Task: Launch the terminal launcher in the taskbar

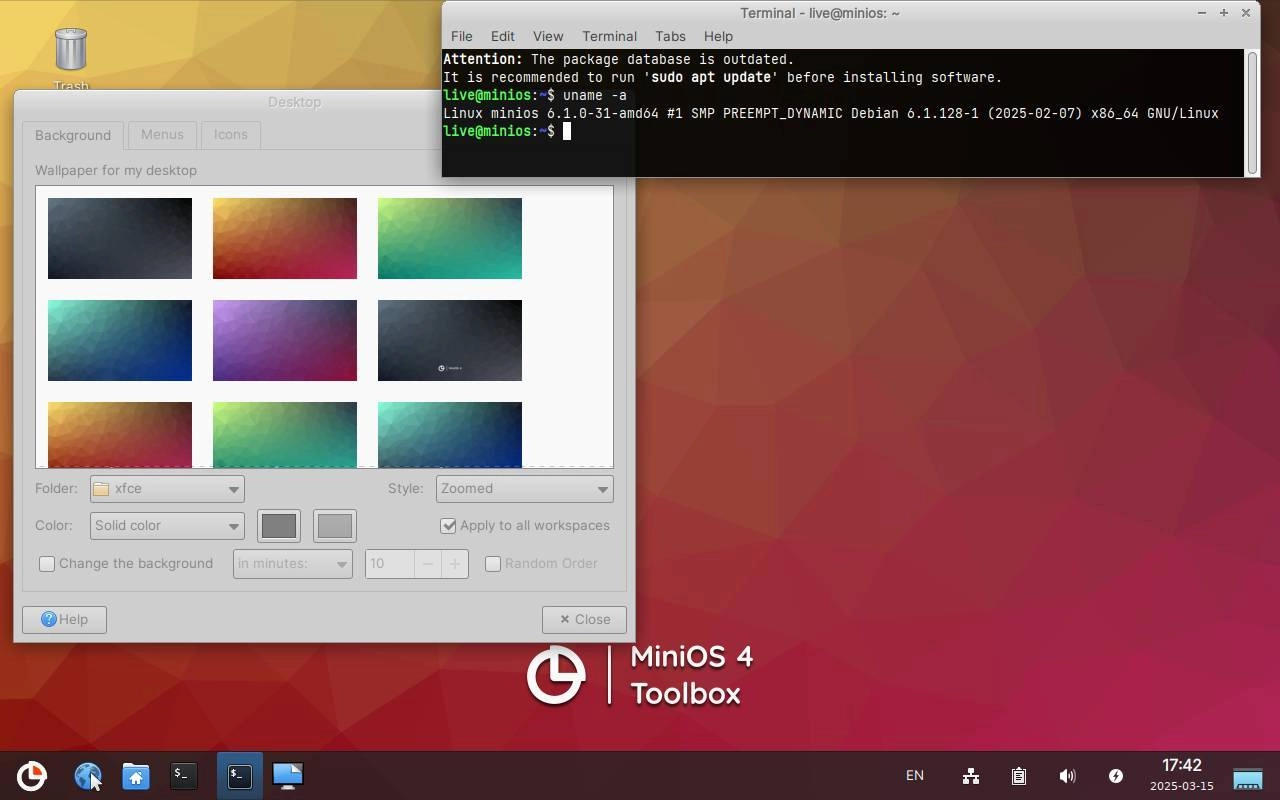Action: coord(184,775)
